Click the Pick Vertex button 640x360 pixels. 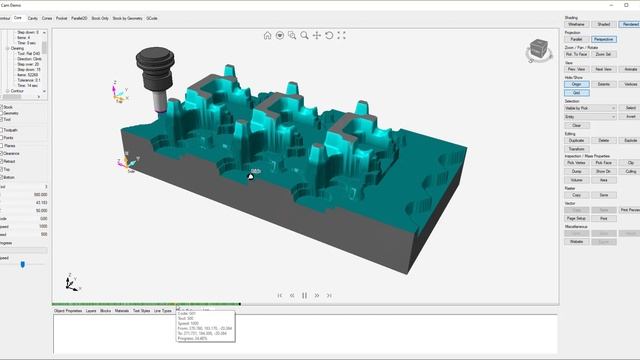tap(576, 163)
